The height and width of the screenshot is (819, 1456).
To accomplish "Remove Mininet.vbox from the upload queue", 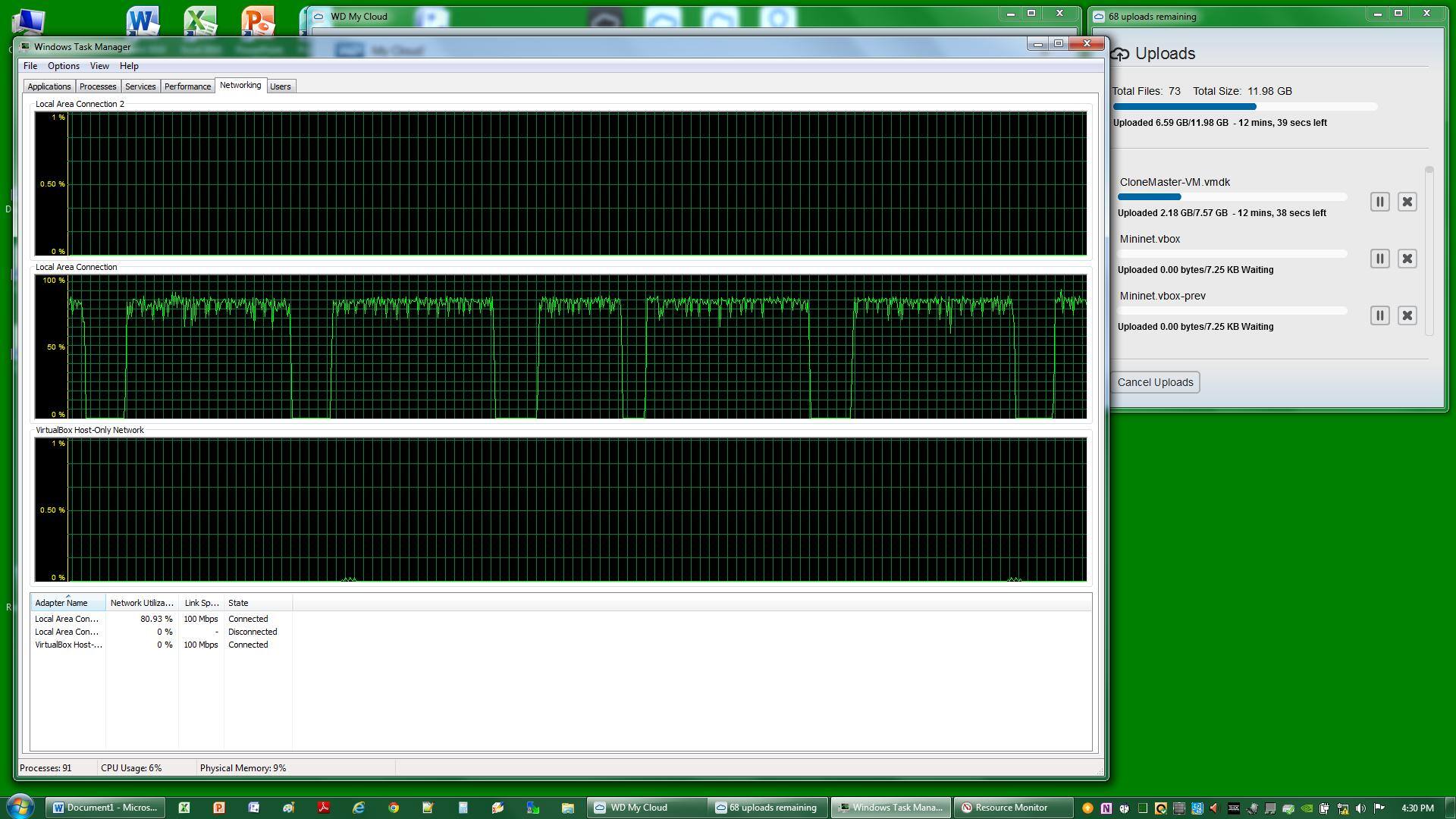I will 1407,259.
